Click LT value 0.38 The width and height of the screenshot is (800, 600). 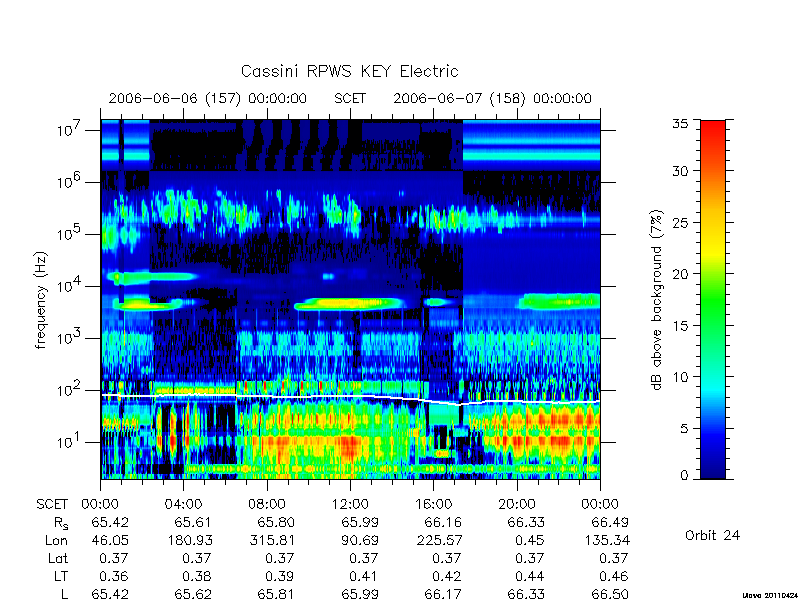point(196,577)
